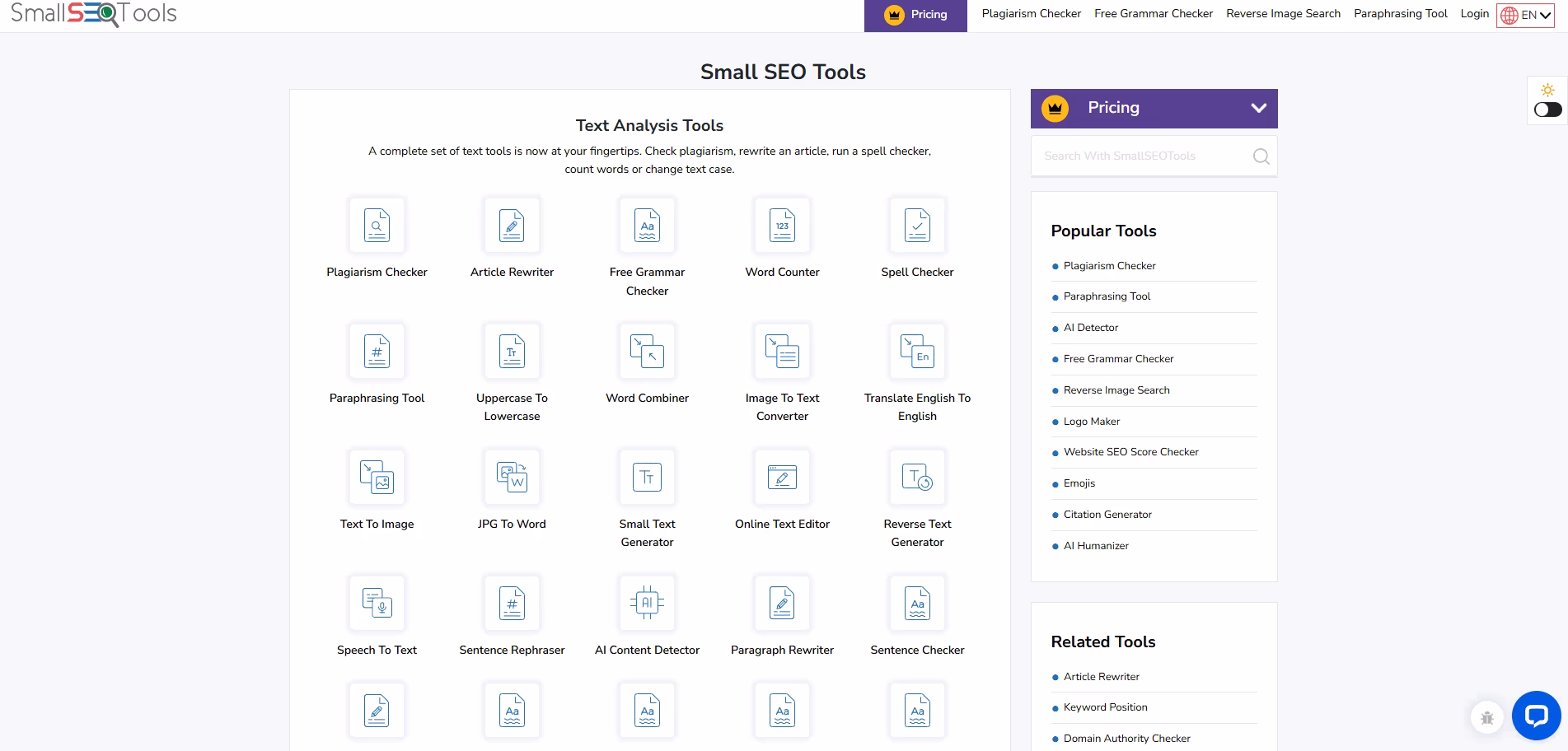Click the Online Text Editor text label
This screenshot has width=1568, height=751.
click(x=782, y=525)
